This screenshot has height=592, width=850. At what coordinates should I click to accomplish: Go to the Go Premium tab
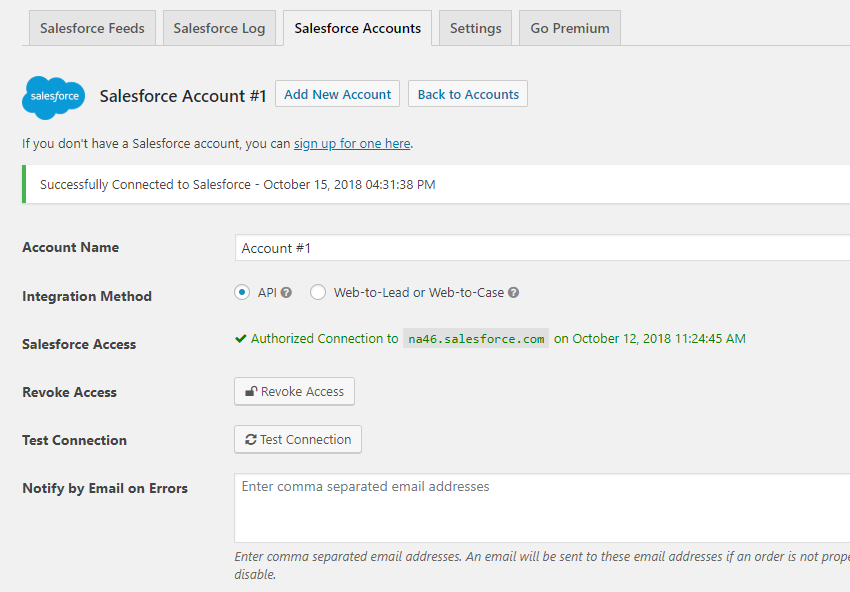570,28
